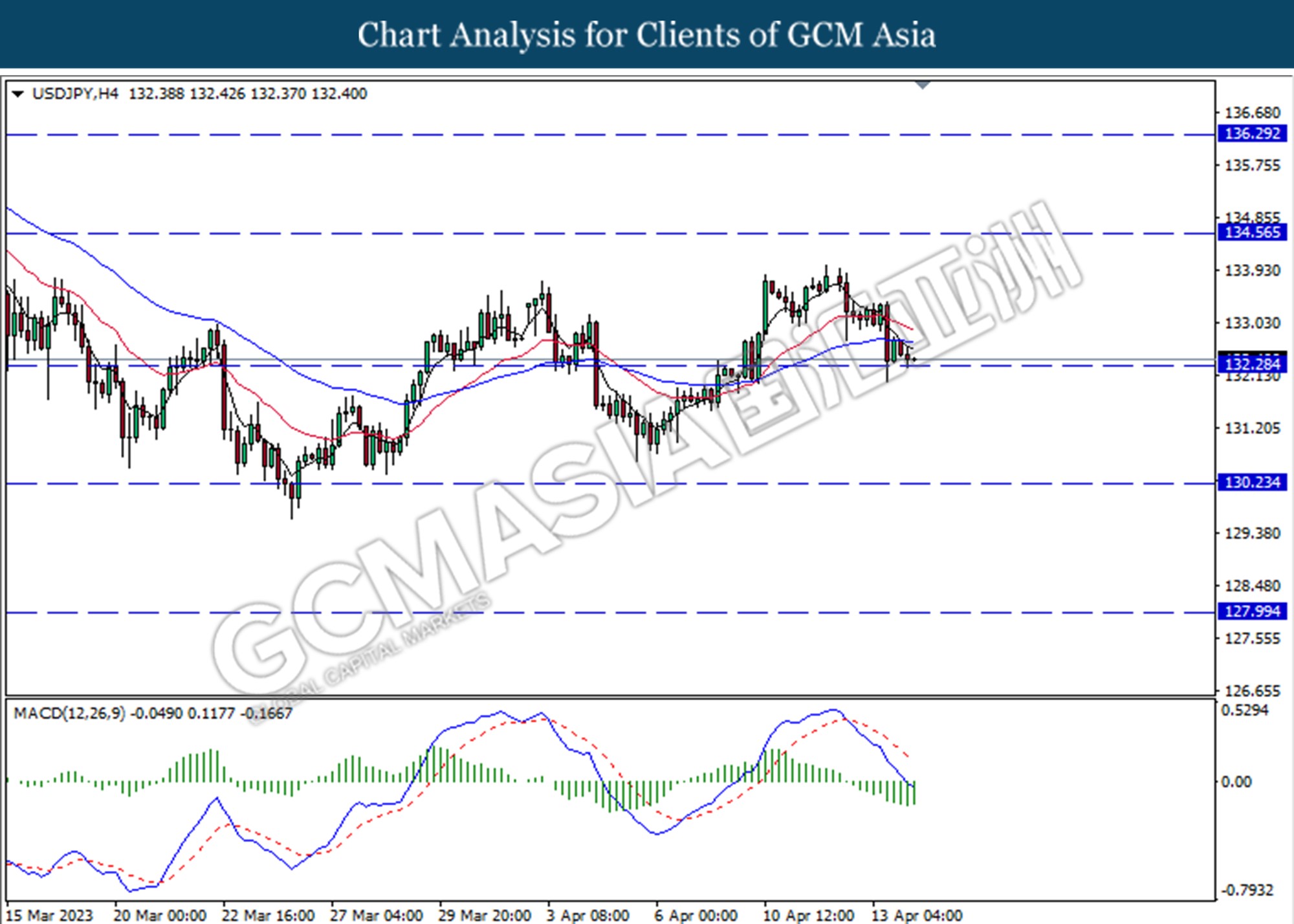Click the chart shift triangle marker at top
The height and width of the screenshot is (924, 1294).
(x=923, y=85)
